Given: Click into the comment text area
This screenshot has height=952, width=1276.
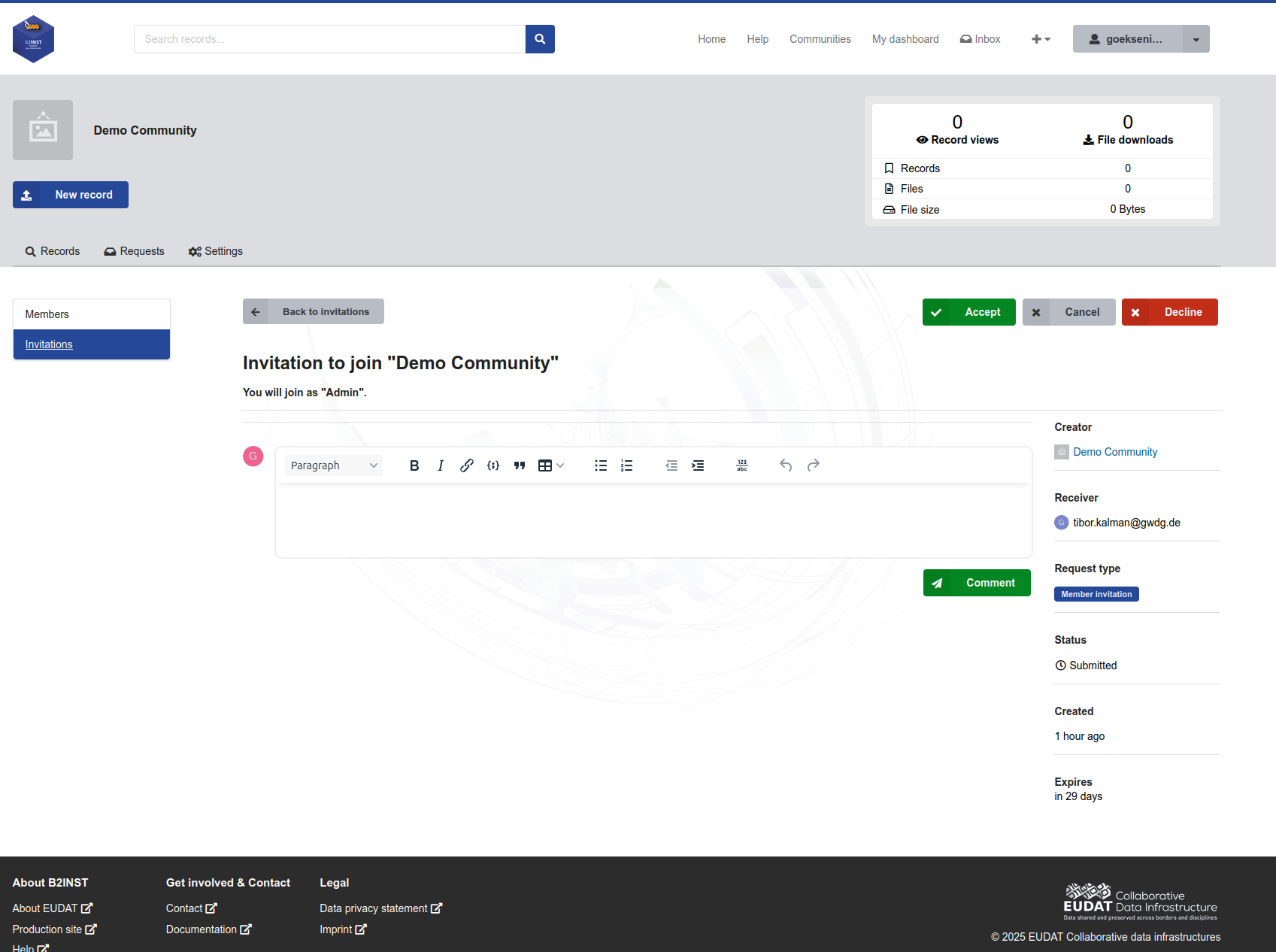Looking at the screenshot, I should (653, 520).
